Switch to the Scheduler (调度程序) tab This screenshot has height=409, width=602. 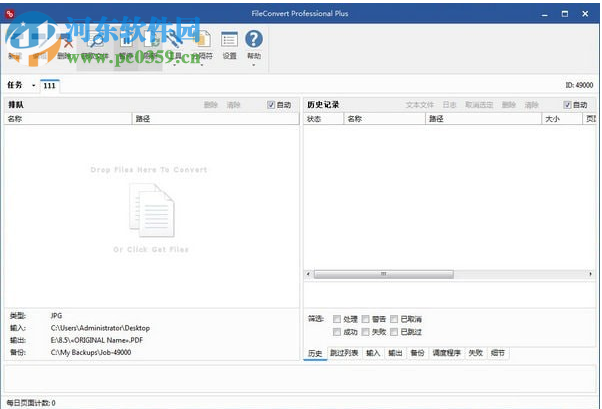pyautogui.click(x=447, y=353)
